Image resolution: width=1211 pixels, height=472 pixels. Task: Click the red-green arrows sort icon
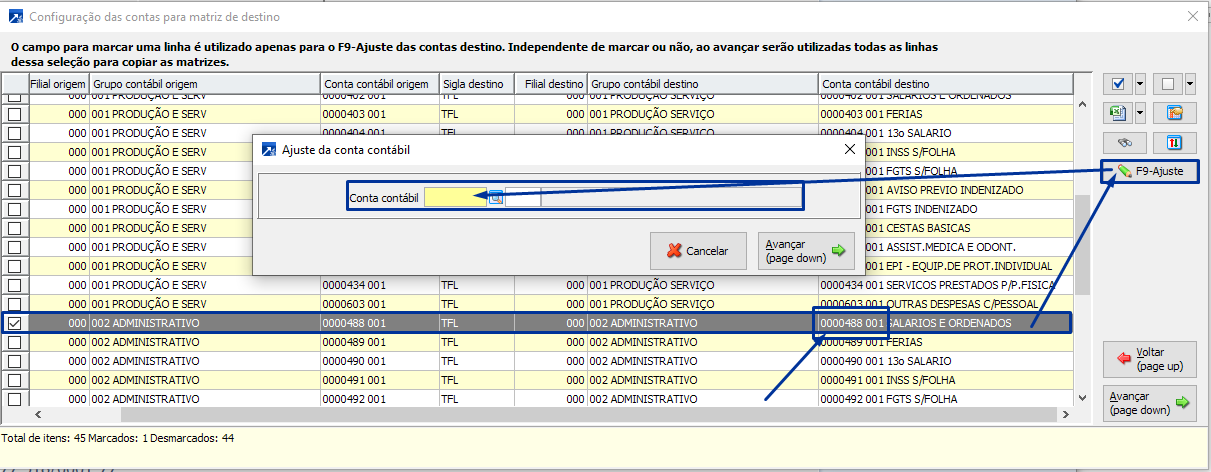(1174, 142)
